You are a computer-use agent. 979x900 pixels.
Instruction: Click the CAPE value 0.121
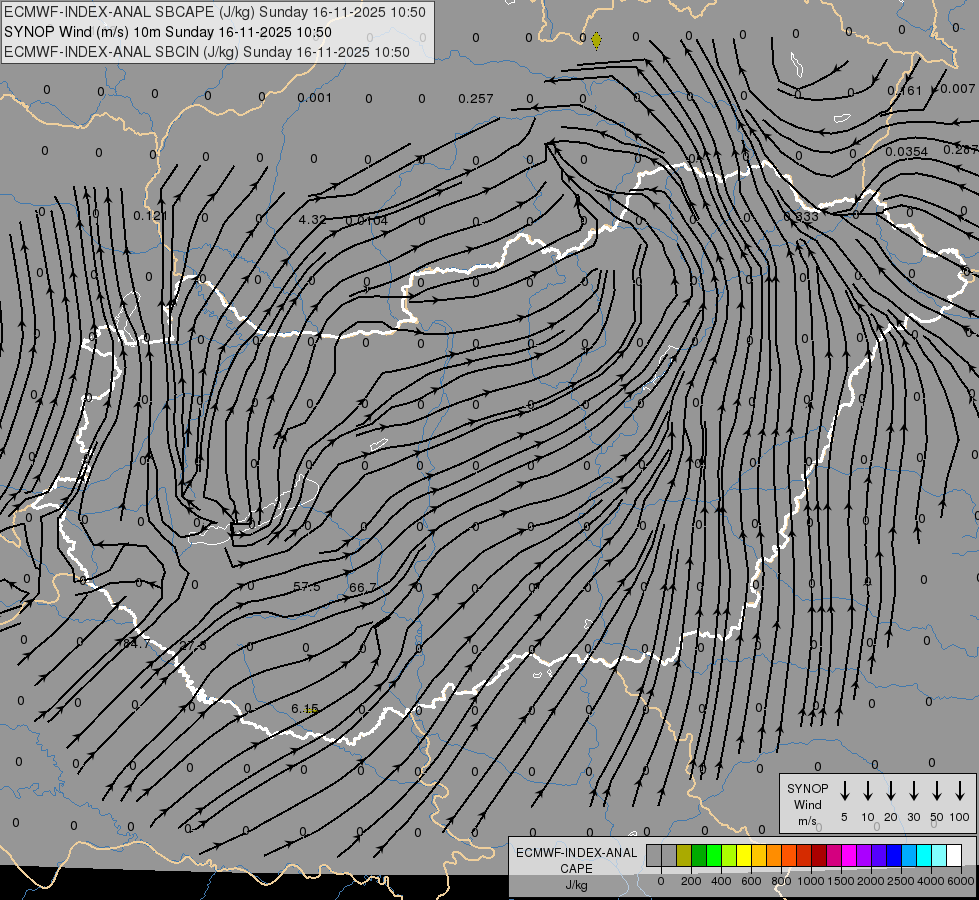(150, 215)
